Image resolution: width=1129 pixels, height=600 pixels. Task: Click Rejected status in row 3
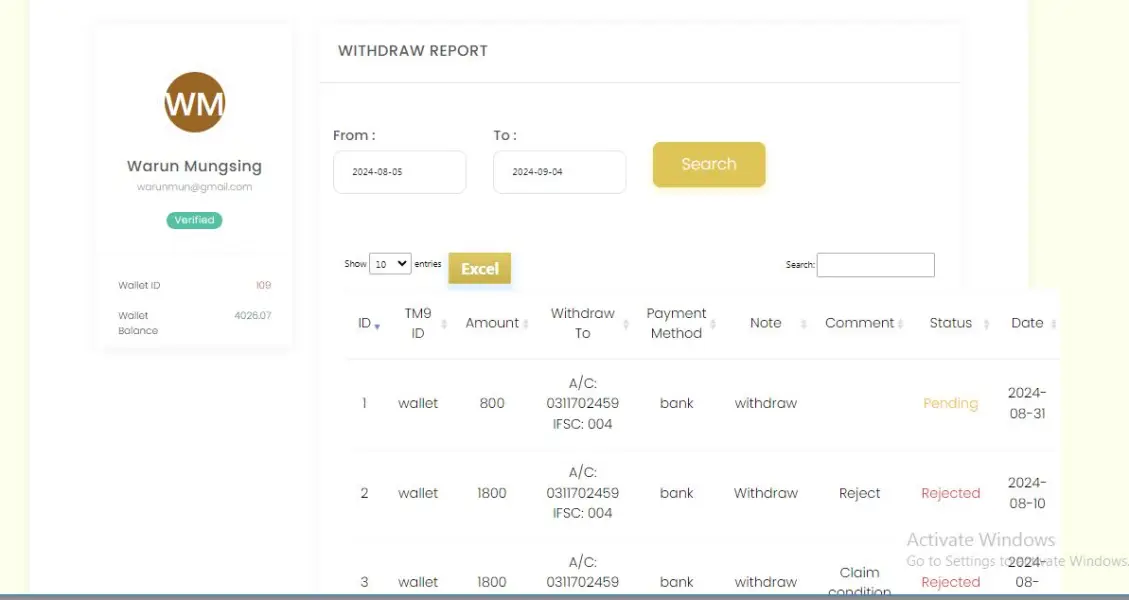(950, 582)
